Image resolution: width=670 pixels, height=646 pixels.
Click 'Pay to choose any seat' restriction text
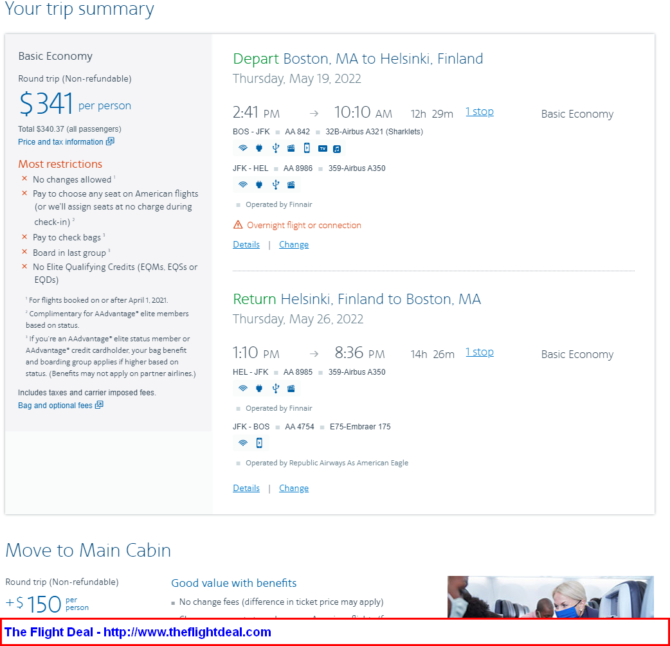(x=115, y=208)
